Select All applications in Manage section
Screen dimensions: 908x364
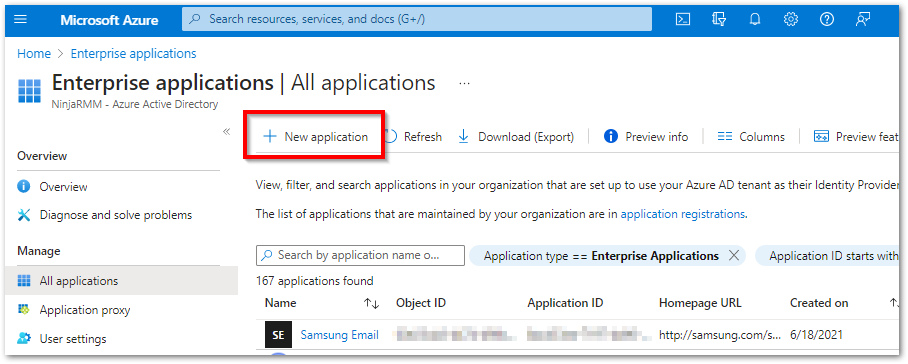tap(122, 281)
